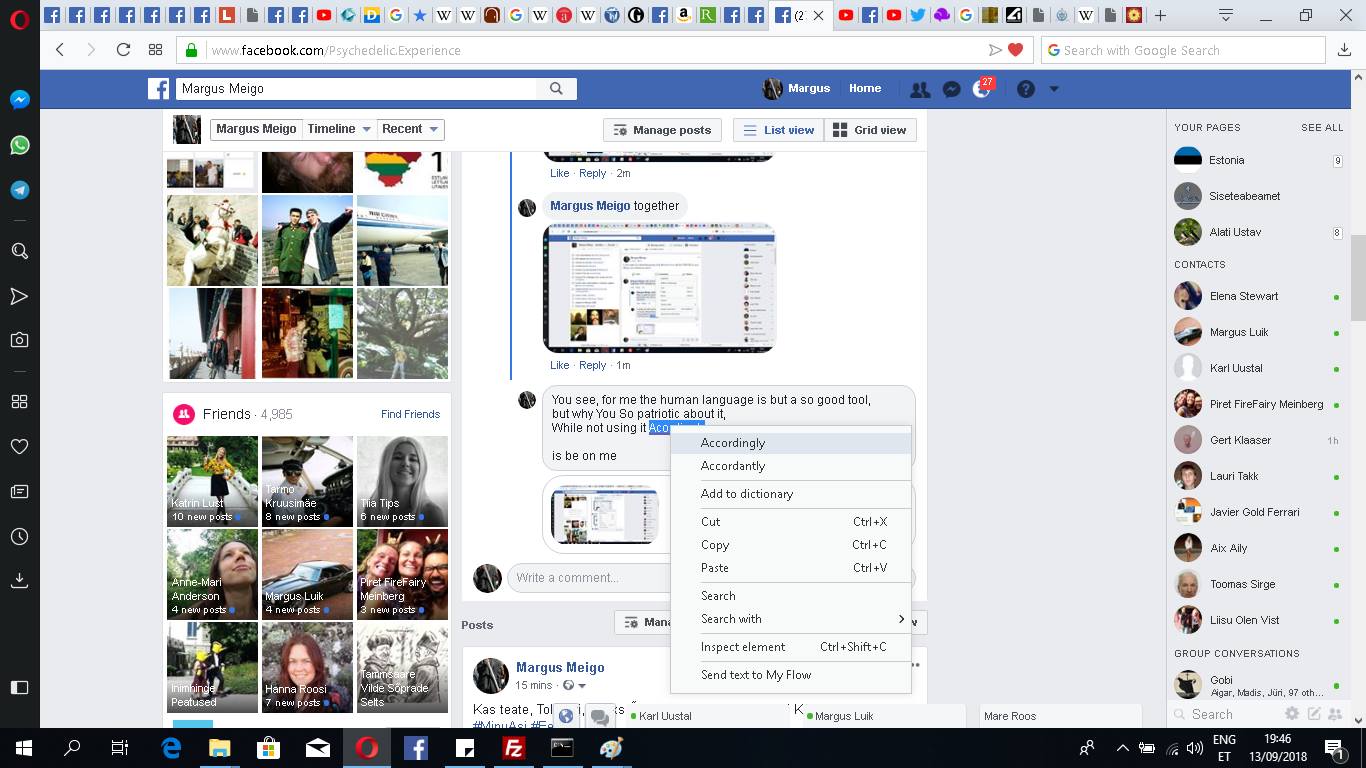Select Paste from the context menu
The image size is (1366, 768).
point(791,568)
